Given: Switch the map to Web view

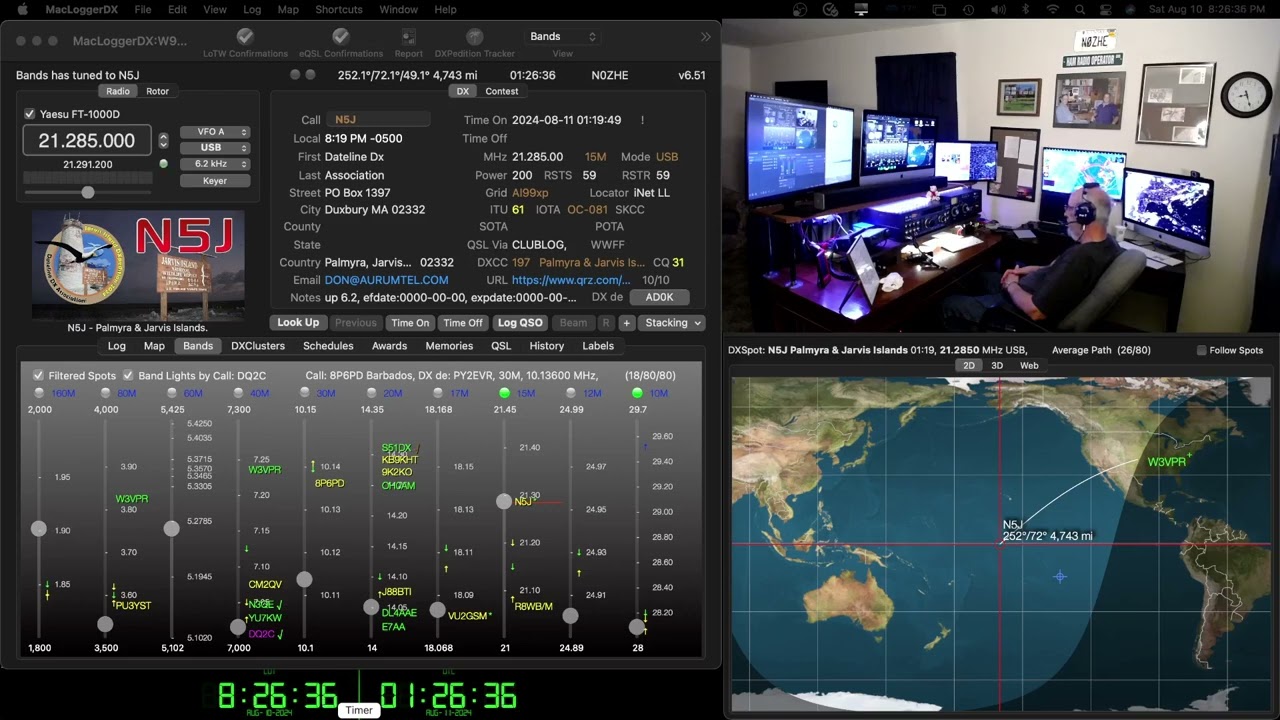Looking at the screenshot, I should 1029,365.
